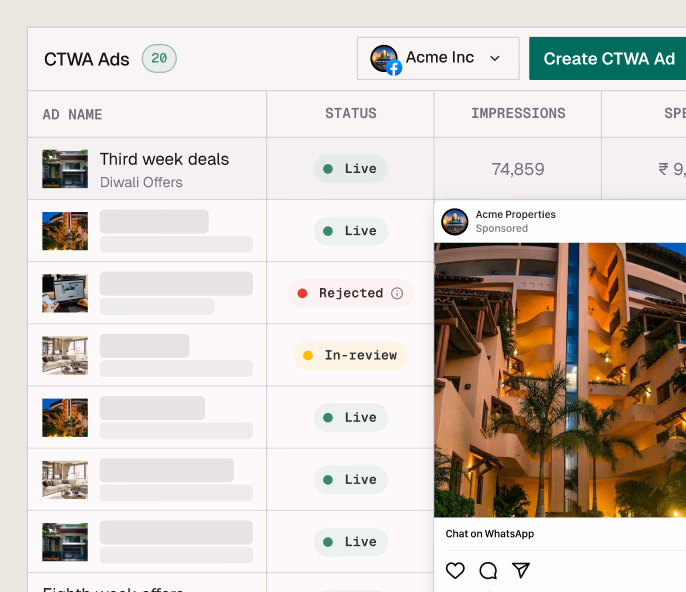Click the In-review status badge
The image size is (686, 592).
click(x=350, y=355)
